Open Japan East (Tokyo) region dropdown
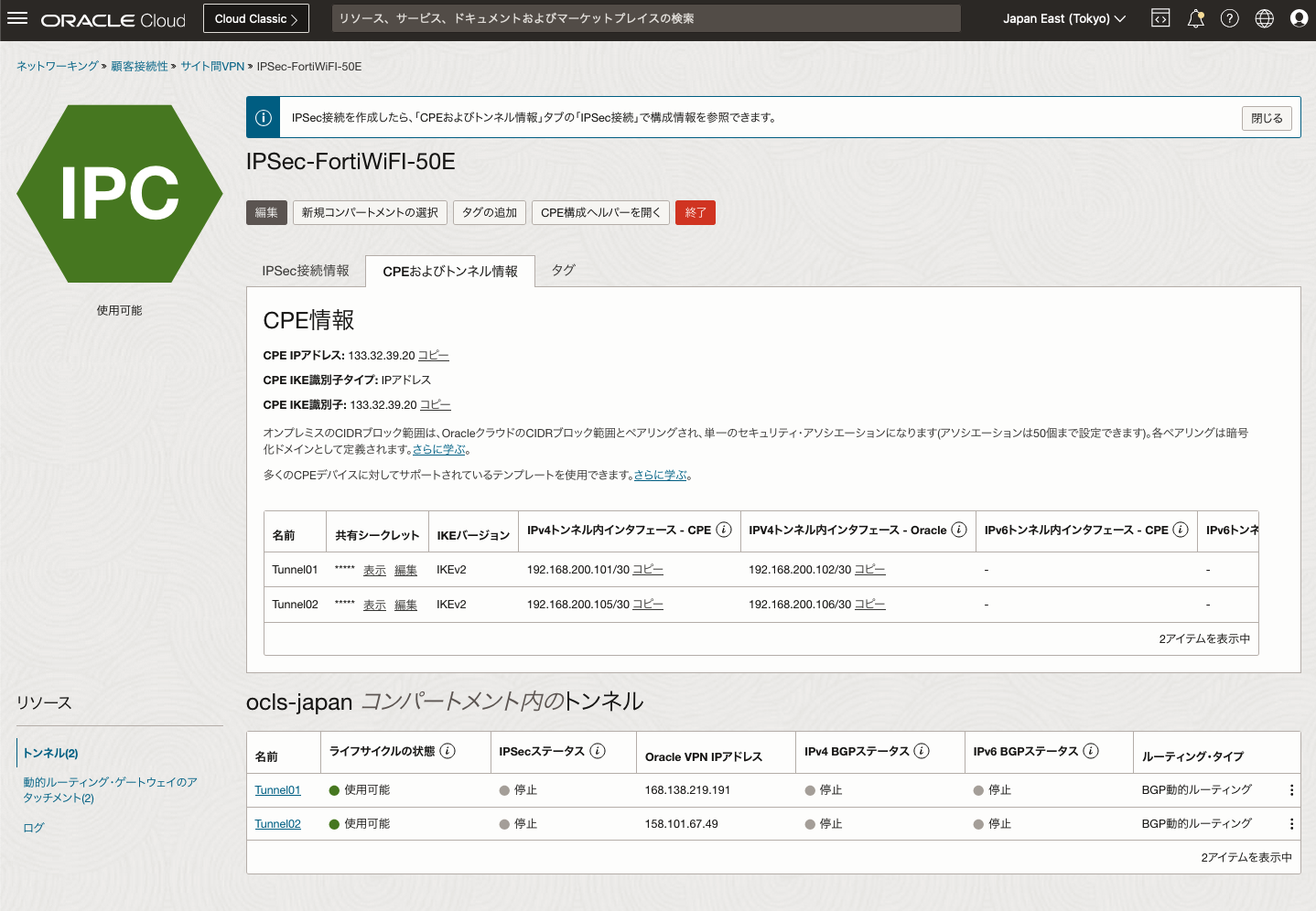The image size is (1316, 911). click(x=1063, y=18)
